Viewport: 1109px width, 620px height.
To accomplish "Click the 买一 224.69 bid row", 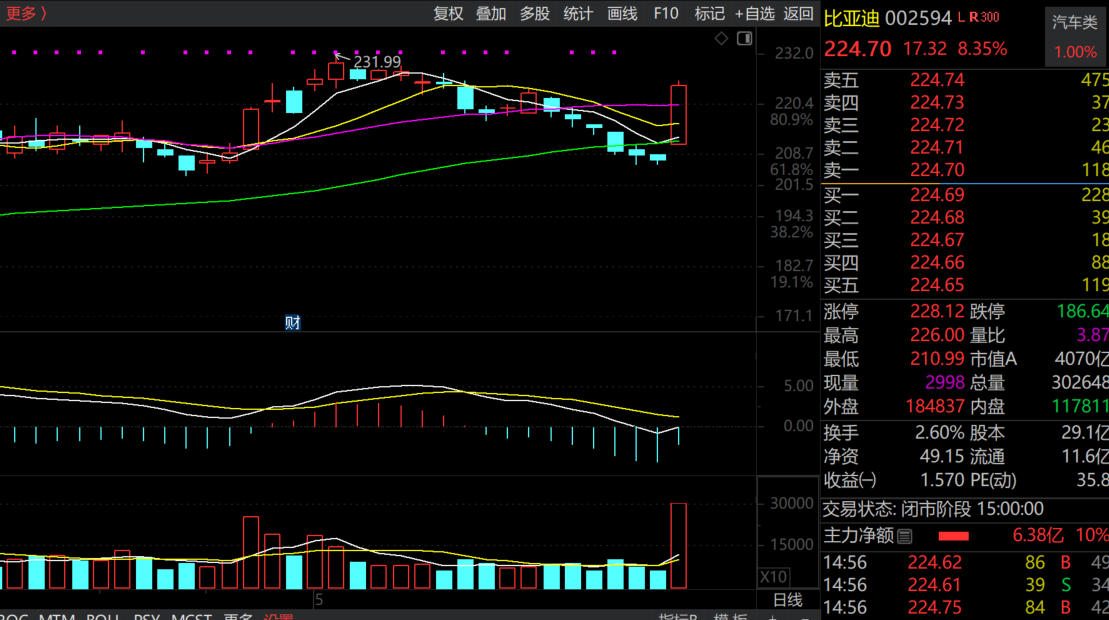I will (x=965, y=195).
